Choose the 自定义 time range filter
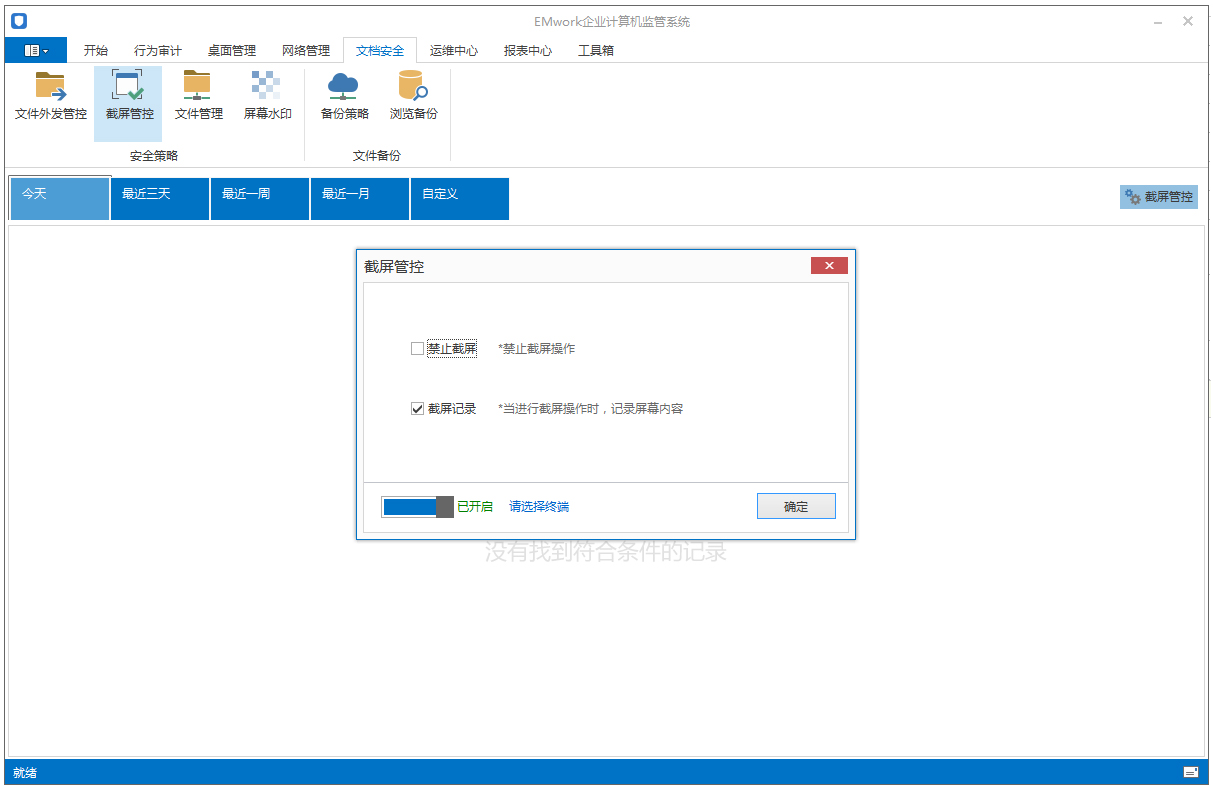The height and width of the screenshot is (789, 1213). 459,198
